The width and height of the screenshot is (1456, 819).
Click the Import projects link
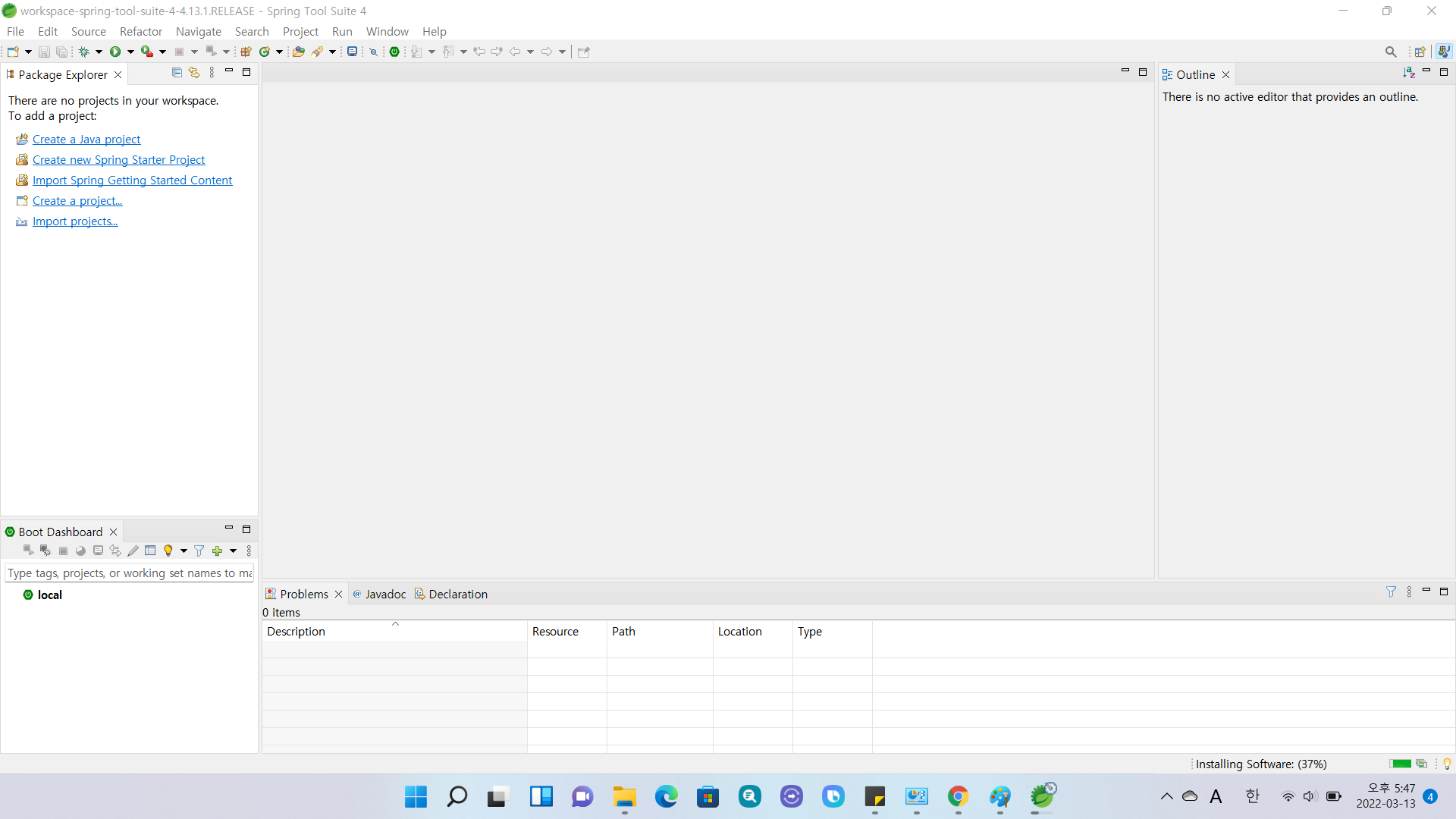75,221
